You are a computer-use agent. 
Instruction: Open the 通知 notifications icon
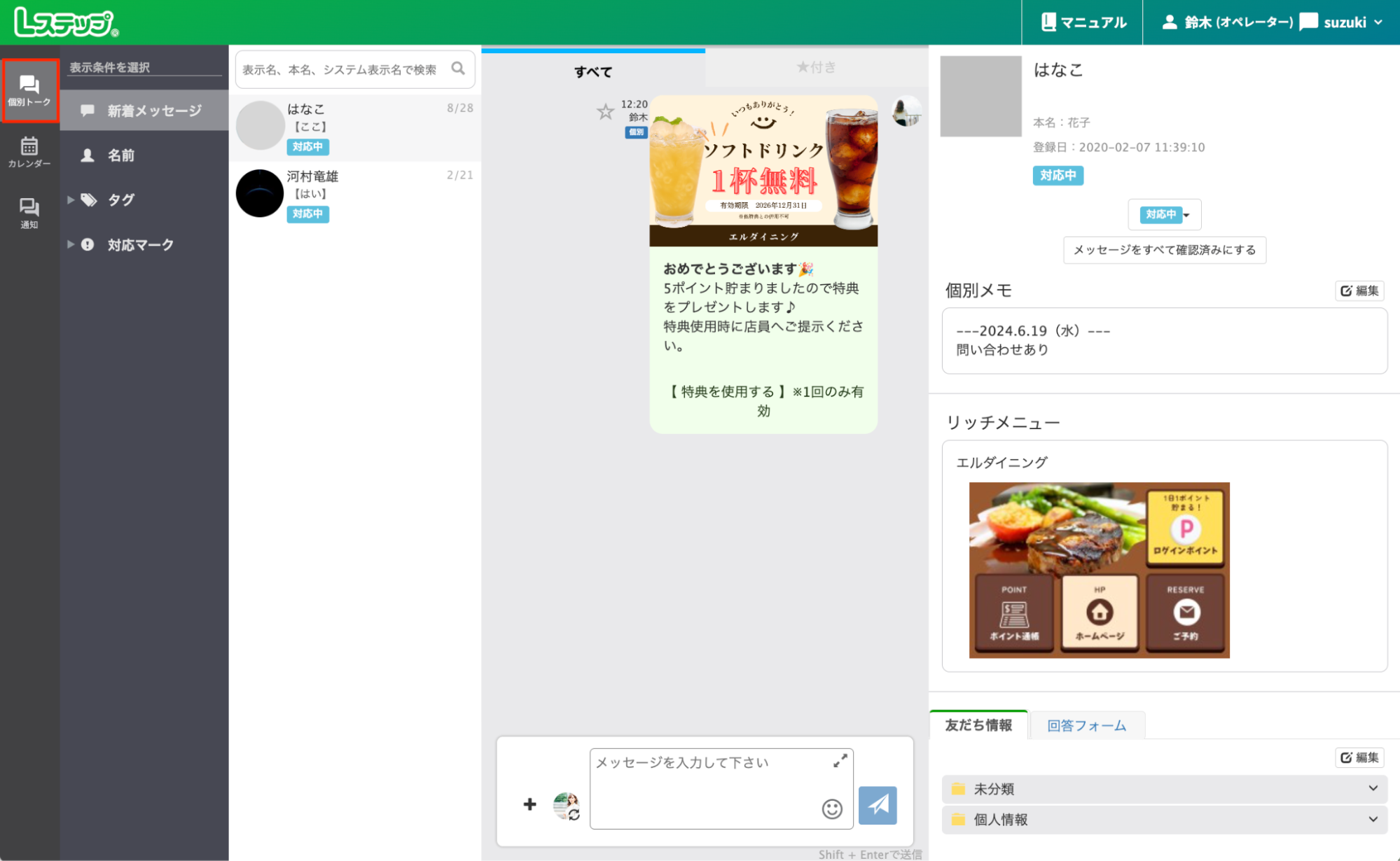click(x=29, y=213)
